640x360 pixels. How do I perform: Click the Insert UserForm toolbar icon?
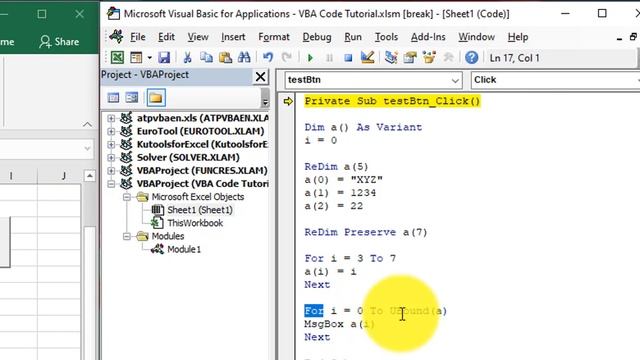[136, 58]
